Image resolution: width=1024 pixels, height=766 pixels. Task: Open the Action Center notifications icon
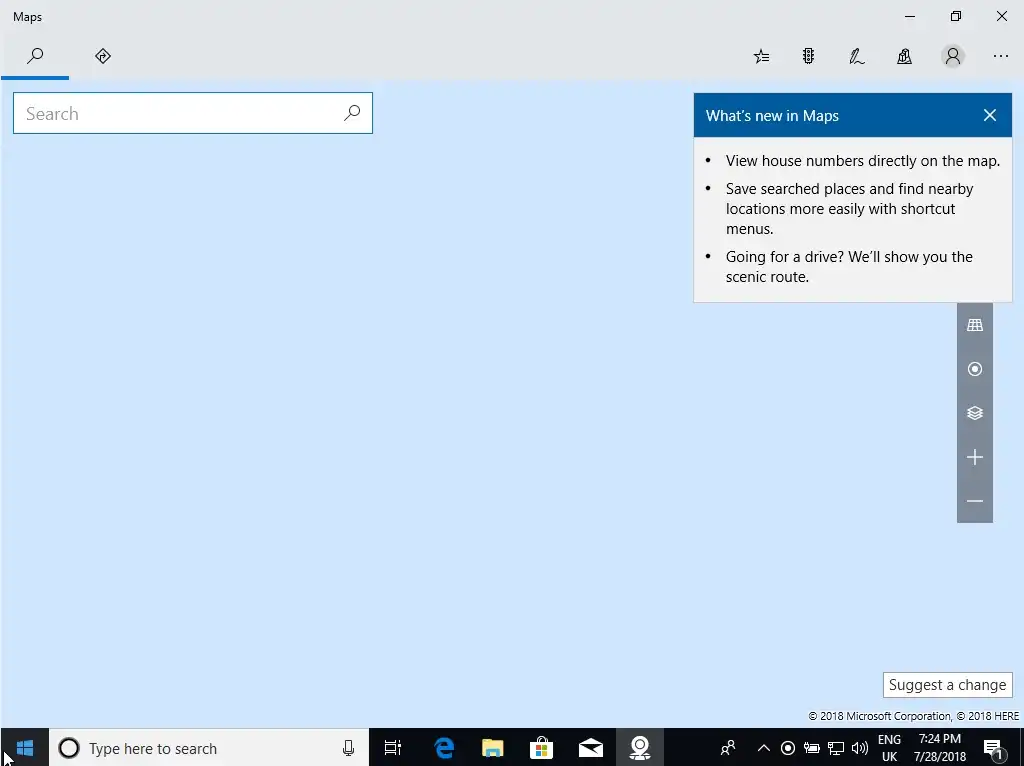click(993, 748)
